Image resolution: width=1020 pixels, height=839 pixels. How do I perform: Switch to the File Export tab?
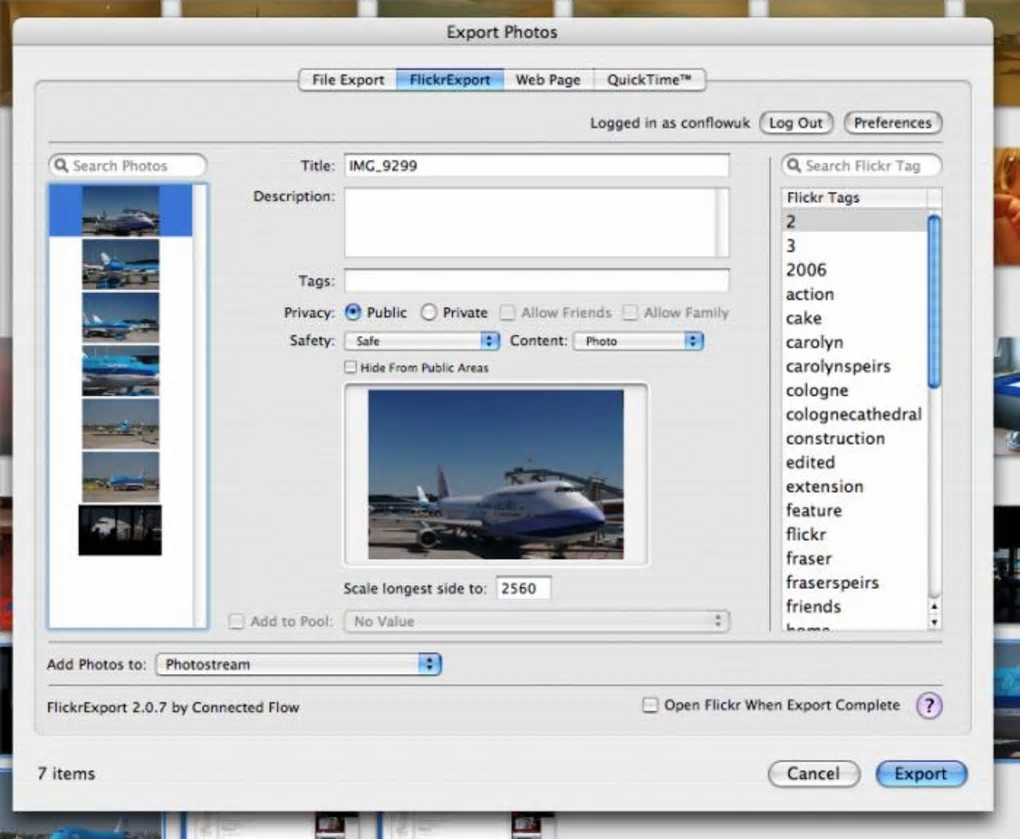click(348, 80)
